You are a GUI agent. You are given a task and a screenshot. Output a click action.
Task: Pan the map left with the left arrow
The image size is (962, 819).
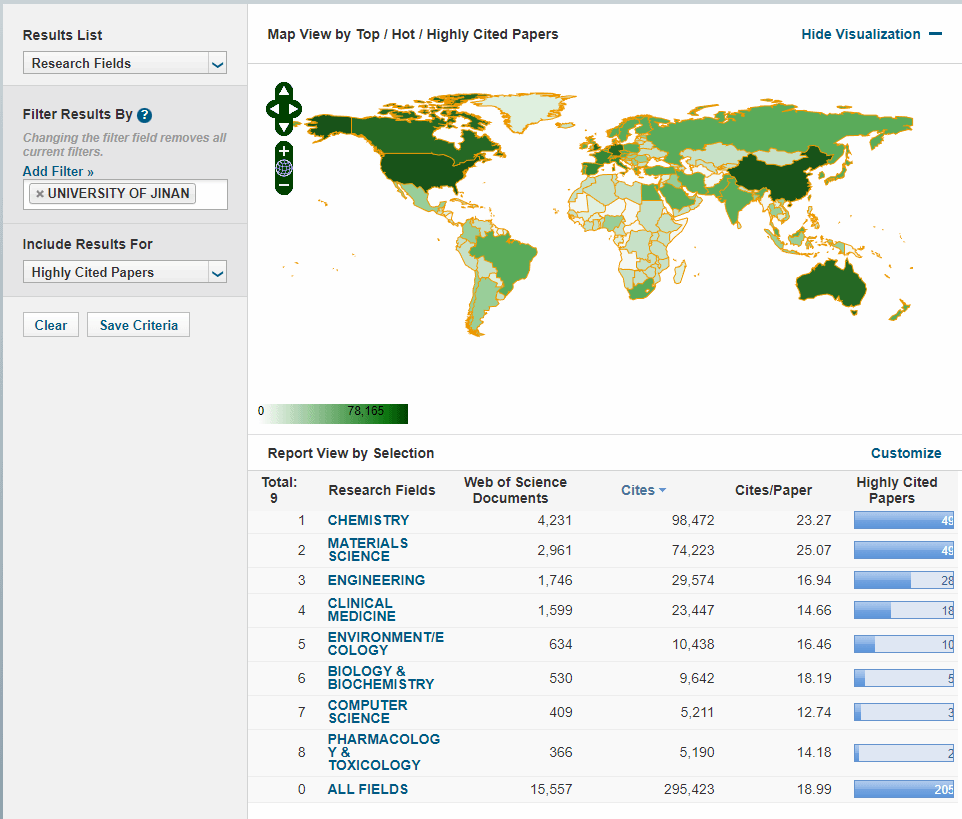pos(272,109)
